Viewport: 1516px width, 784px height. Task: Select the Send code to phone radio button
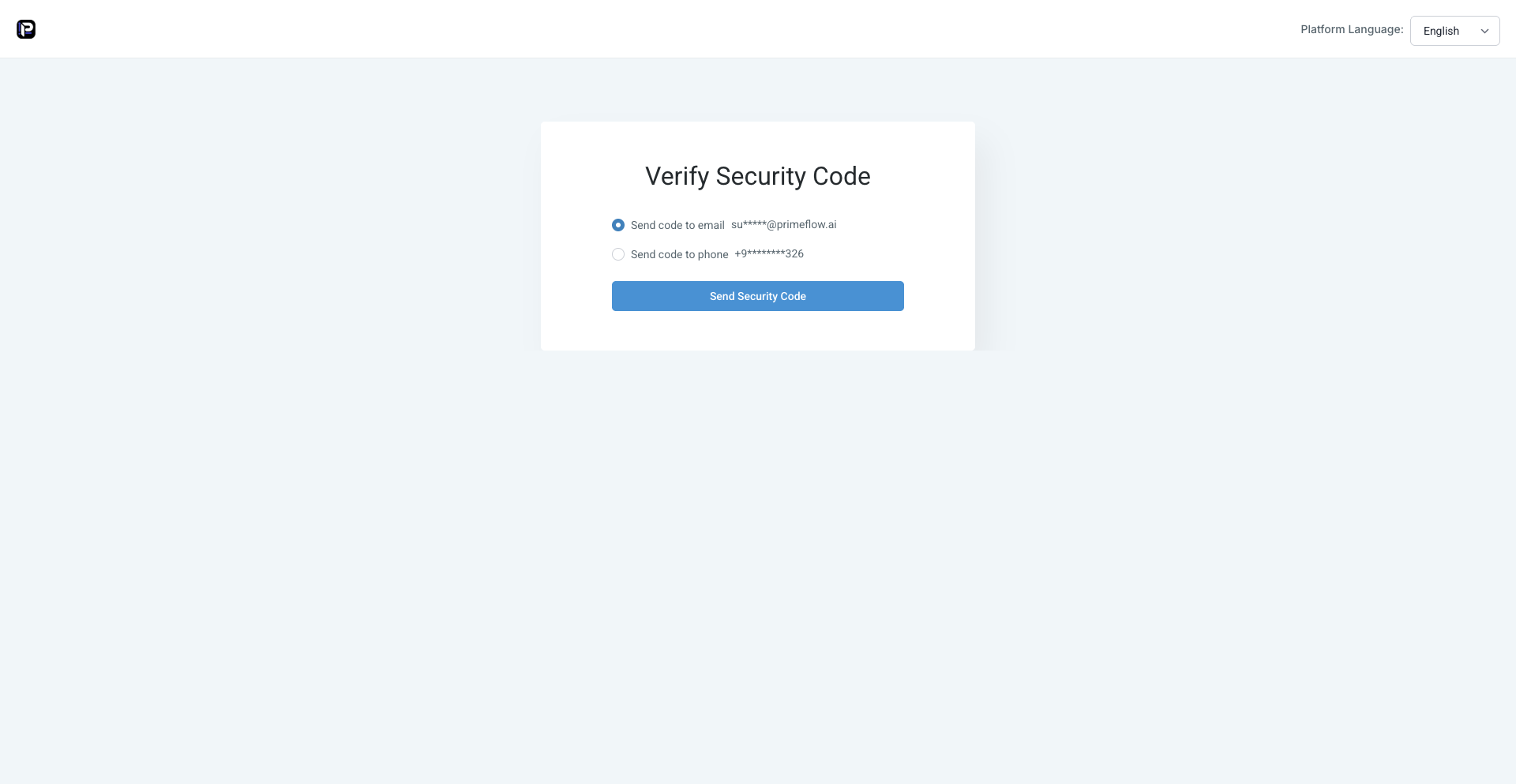point(618,254)
